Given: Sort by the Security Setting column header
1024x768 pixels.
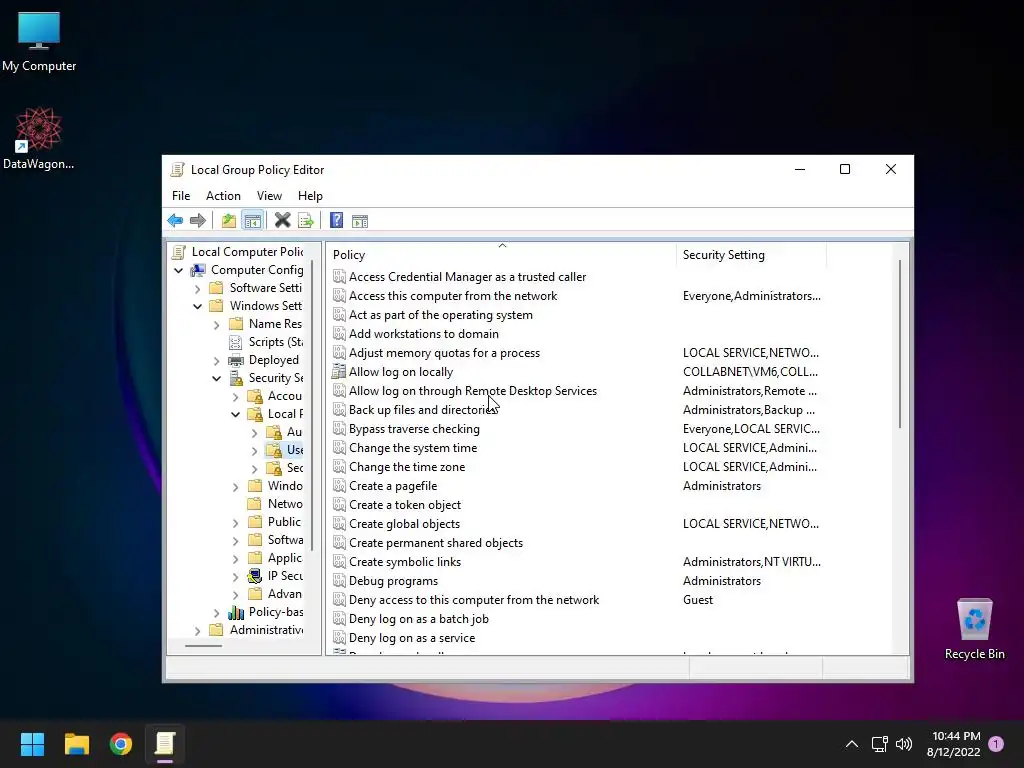Looking at the screenshot, I should coord(751,255).
